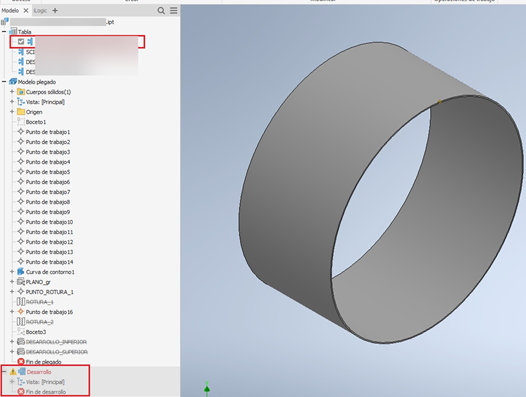
Task: Click the PUNTO_ROTURA_1 point icon
Action: [21, 292]
